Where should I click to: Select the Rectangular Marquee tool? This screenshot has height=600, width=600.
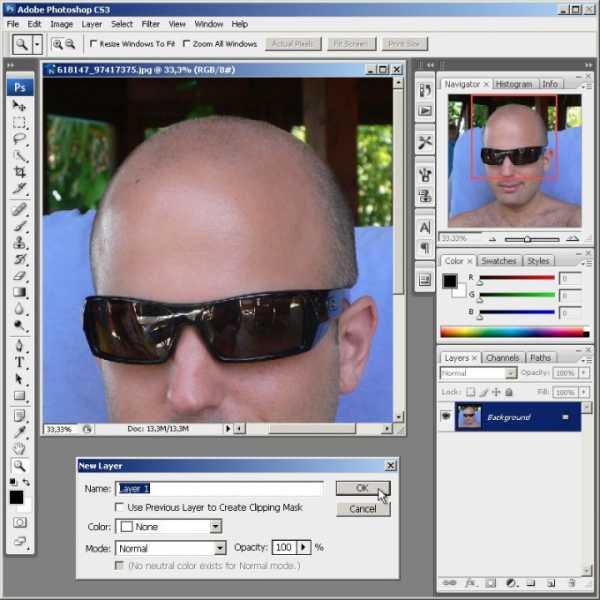click(x=19, y=122)
